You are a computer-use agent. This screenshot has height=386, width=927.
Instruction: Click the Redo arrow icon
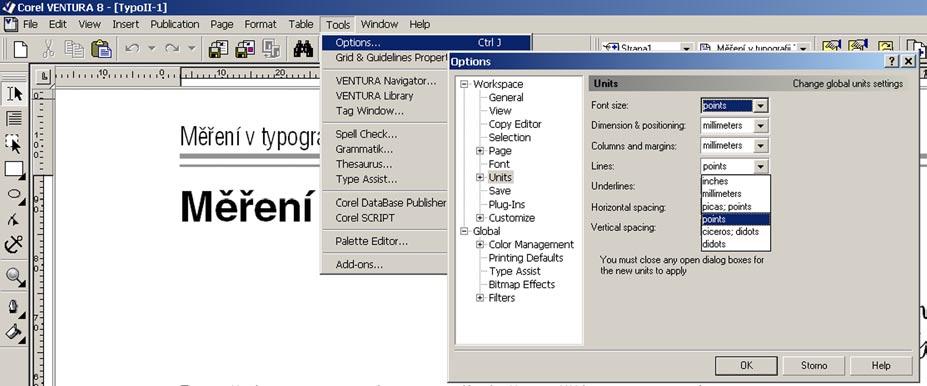click(172, 48)
